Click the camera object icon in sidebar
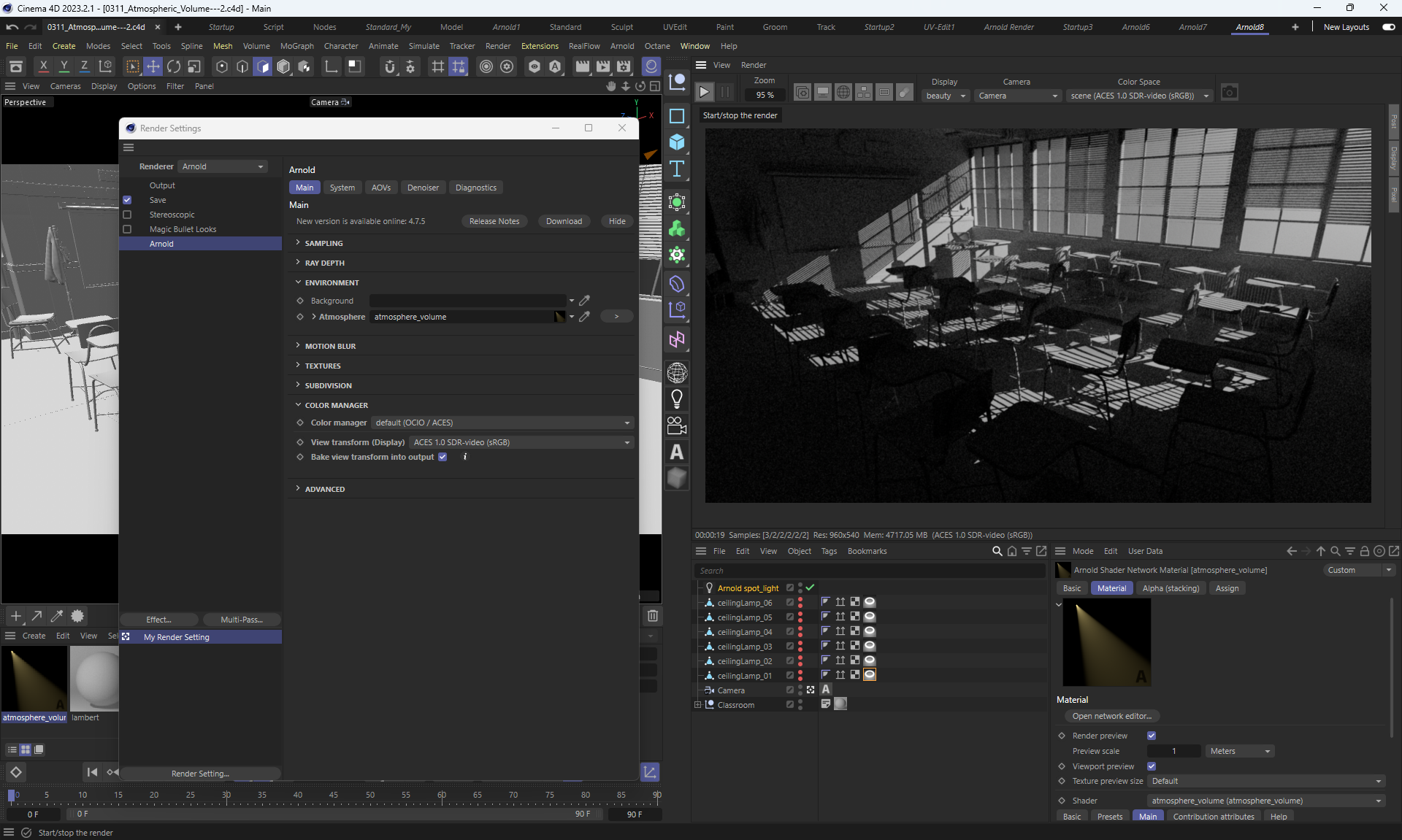The image size is (1402, 840). tap(677, 425)
